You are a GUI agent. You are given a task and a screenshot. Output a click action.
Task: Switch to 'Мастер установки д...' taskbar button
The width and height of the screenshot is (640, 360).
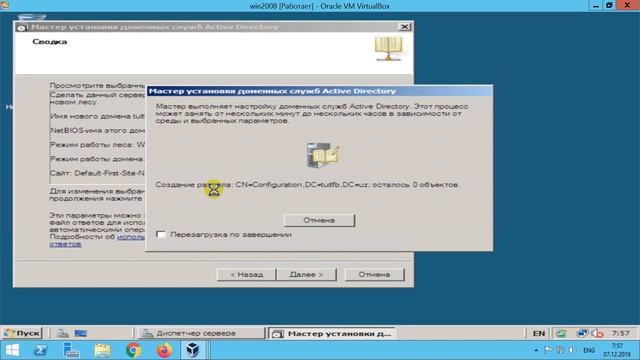pyautogui.click(x=331, y=334)
